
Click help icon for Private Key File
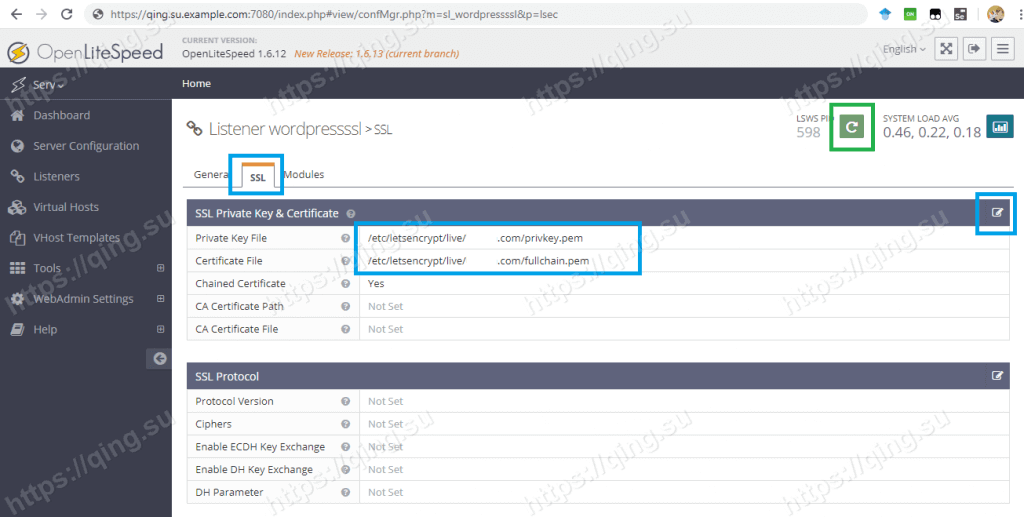tap(345, 238)
